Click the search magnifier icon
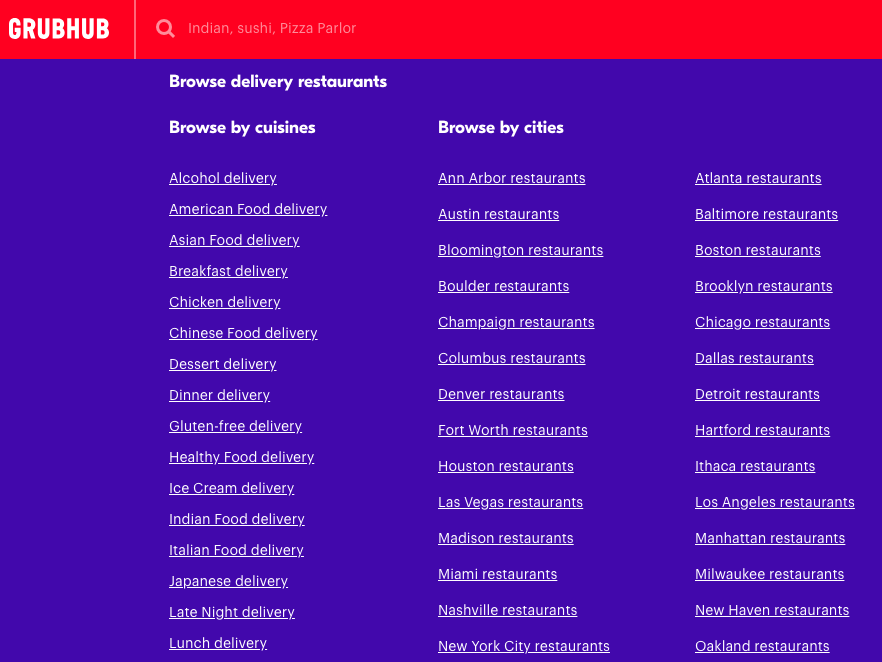882x662 pixels. click(x=165, y=29)
